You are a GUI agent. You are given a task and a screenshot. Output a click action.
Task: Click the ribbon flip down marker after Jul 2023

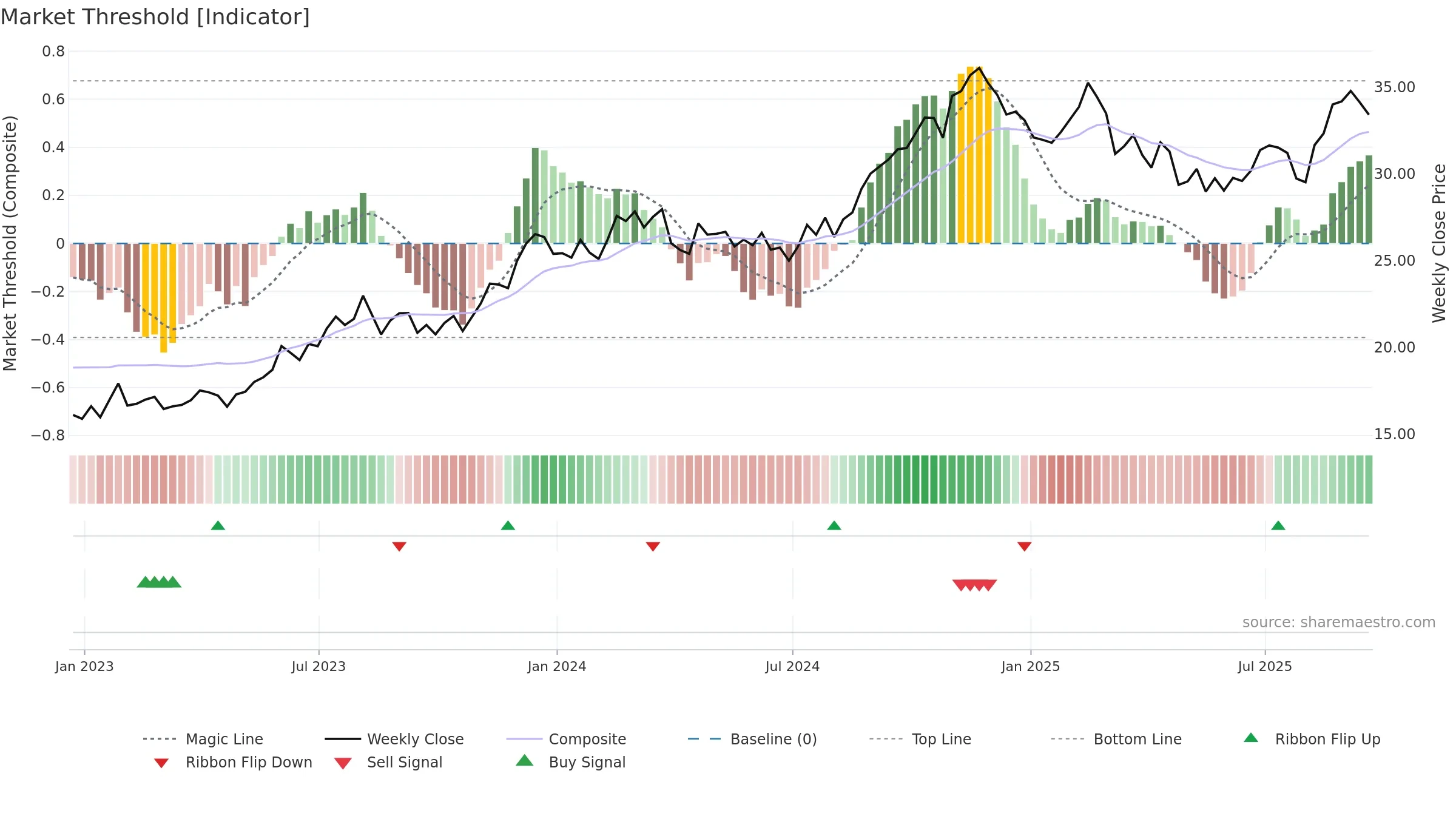399,547
